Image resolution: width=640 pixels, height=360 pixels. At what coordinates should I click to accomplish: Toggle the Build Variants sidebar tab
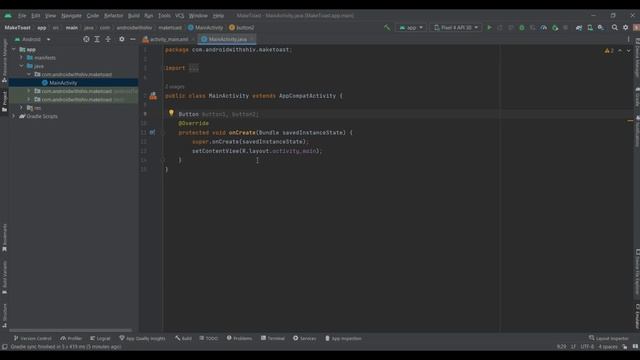pyautogui.click(x=4, y=278)
